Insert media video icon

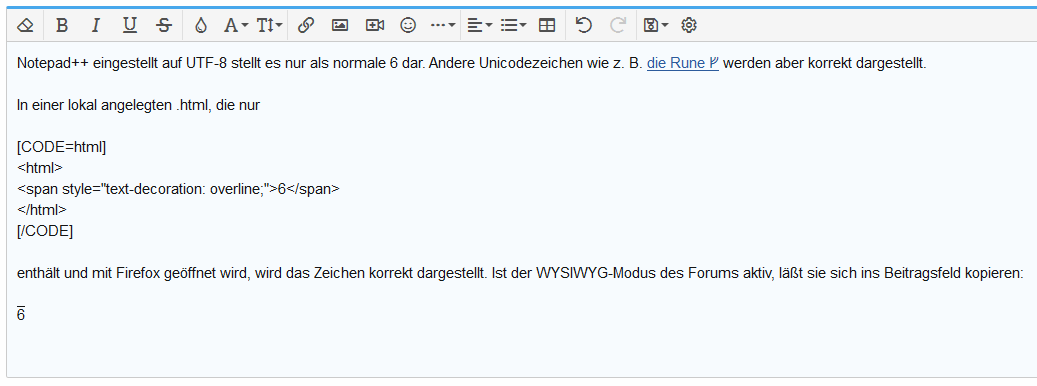375,26
